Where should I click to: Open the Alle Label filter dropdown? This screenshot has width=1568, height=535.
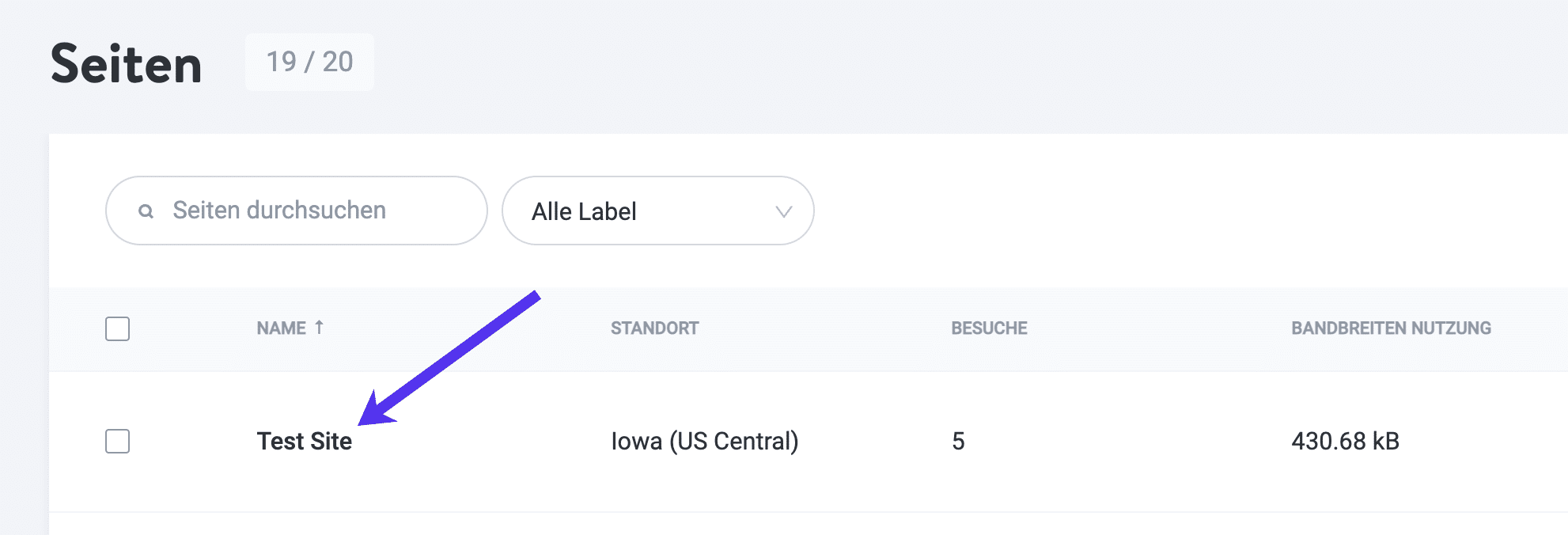657,211
